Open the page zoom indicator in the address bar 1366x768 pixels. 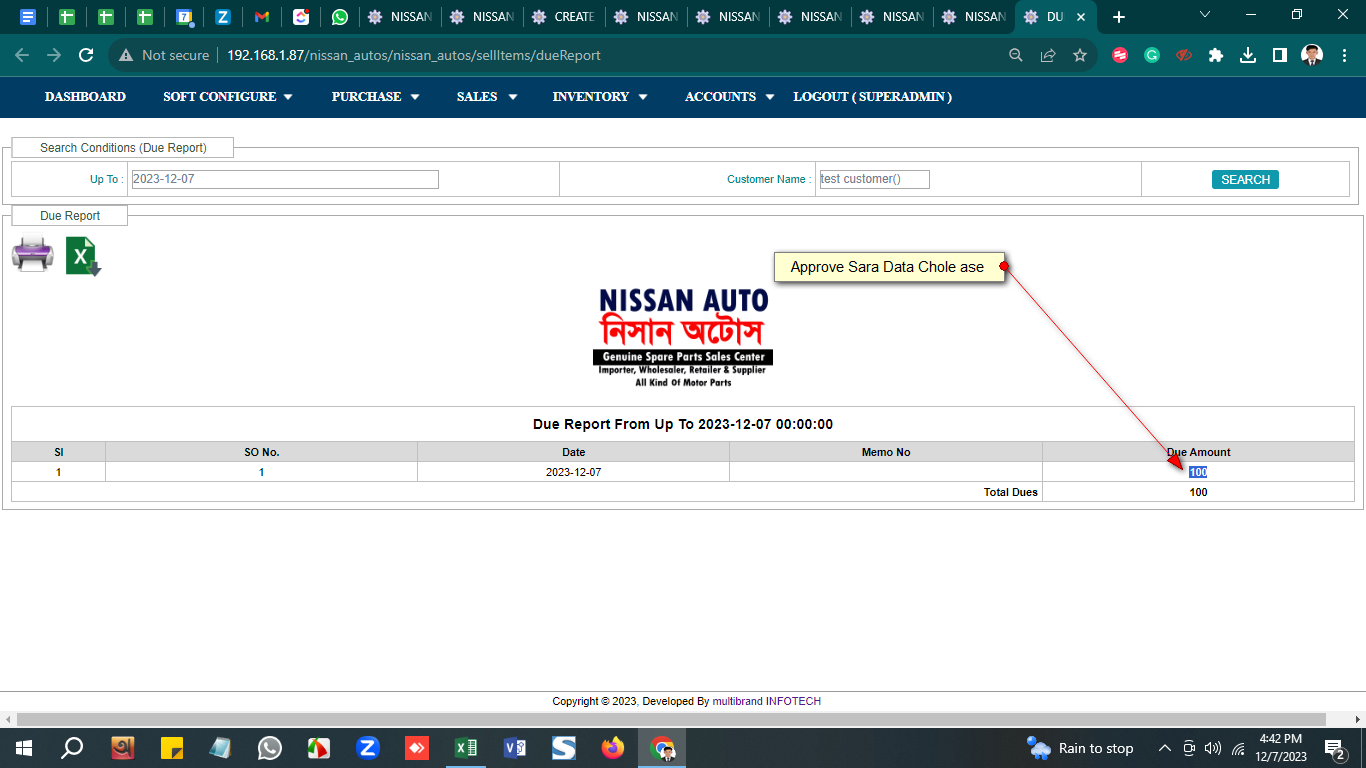pyautogui.click(x=1016, y=55)
